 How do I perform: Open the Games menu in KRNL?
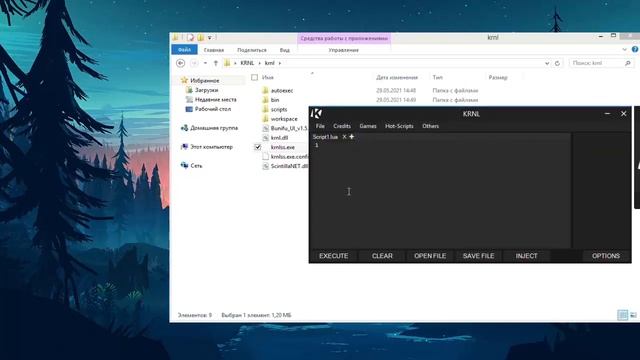tap(368, 126)
